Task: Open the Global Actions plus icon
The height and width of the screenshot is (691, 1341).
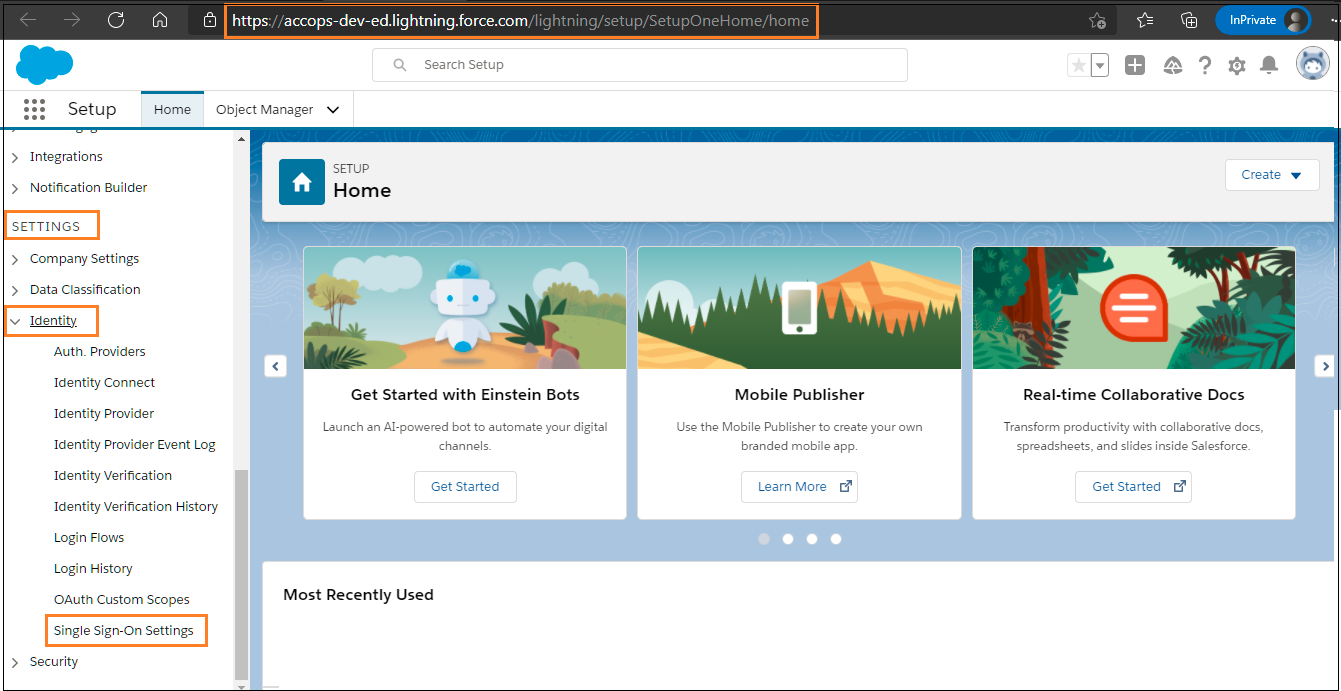Action: click(1135, 65)
